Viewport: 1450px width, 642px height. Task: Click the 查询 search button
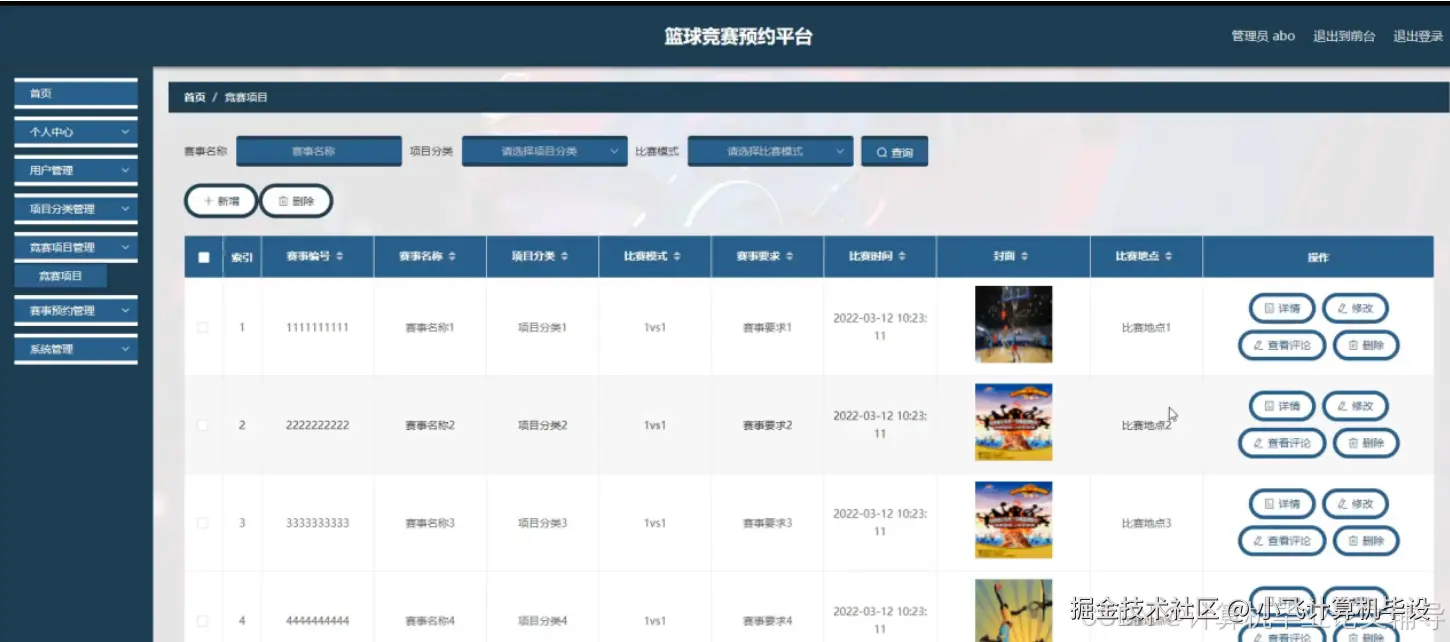895,152
